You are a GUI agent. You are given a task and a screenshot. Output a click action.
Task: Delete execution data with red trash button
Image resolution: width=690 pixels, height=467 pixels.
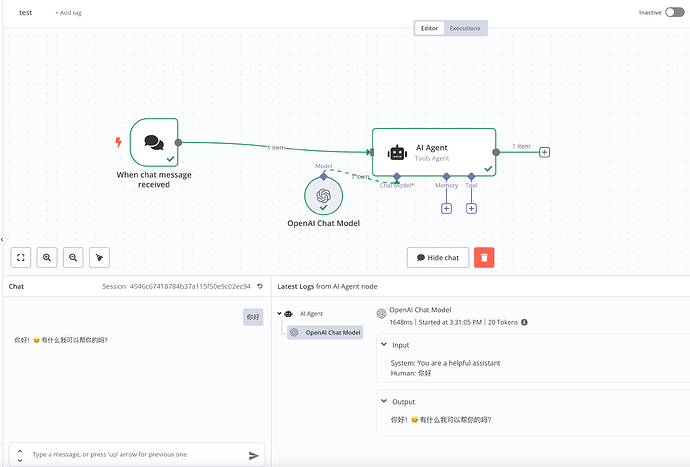click(484, 257)
